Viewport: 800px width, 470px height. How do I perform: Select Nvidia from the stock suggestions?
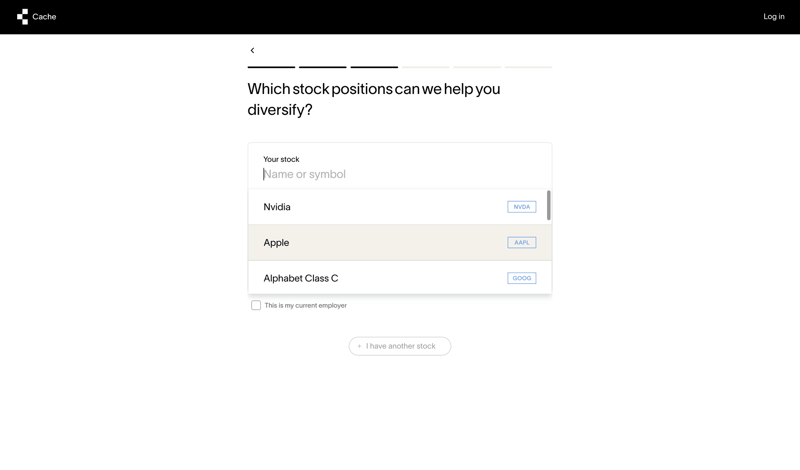click(x=277, y=207)
